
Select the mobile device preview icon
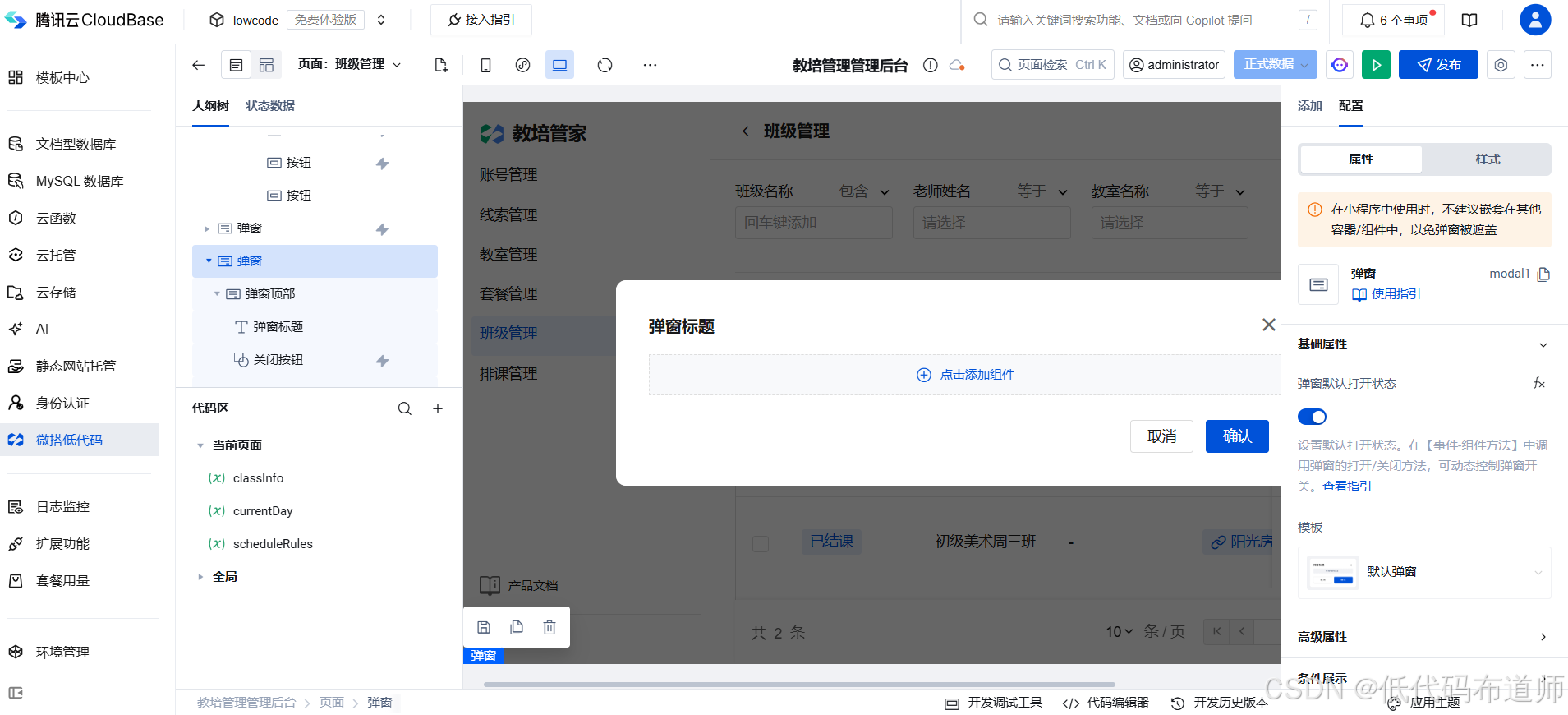(485, 65)
